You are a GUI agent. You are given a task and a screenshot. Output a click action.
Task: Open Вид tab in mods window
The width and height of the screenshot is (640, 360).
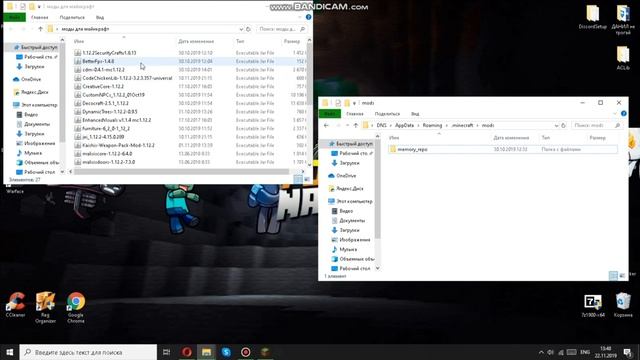(415, 113)
